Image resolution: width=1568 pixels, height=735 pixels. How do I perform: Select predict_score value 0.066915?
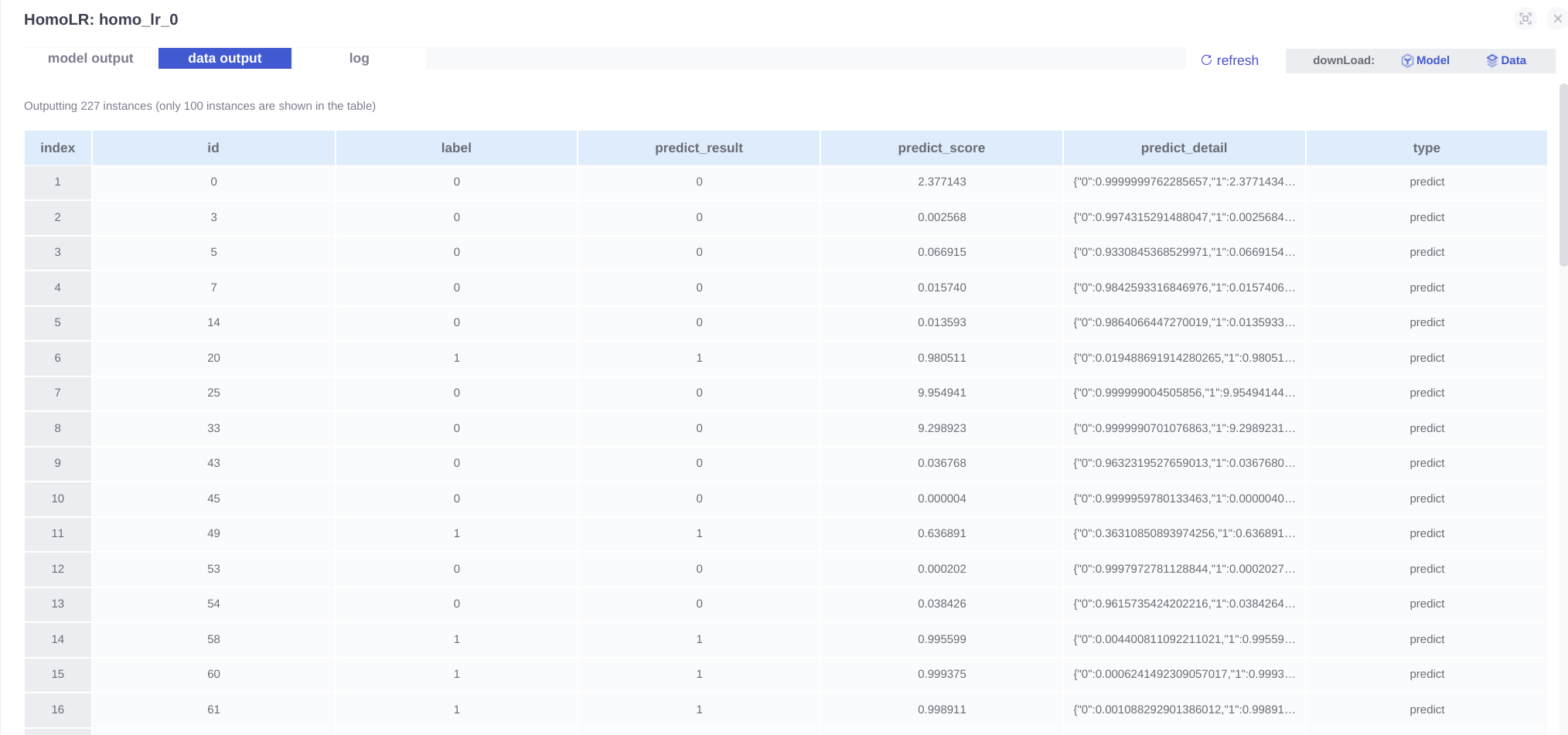coord(942,252)
